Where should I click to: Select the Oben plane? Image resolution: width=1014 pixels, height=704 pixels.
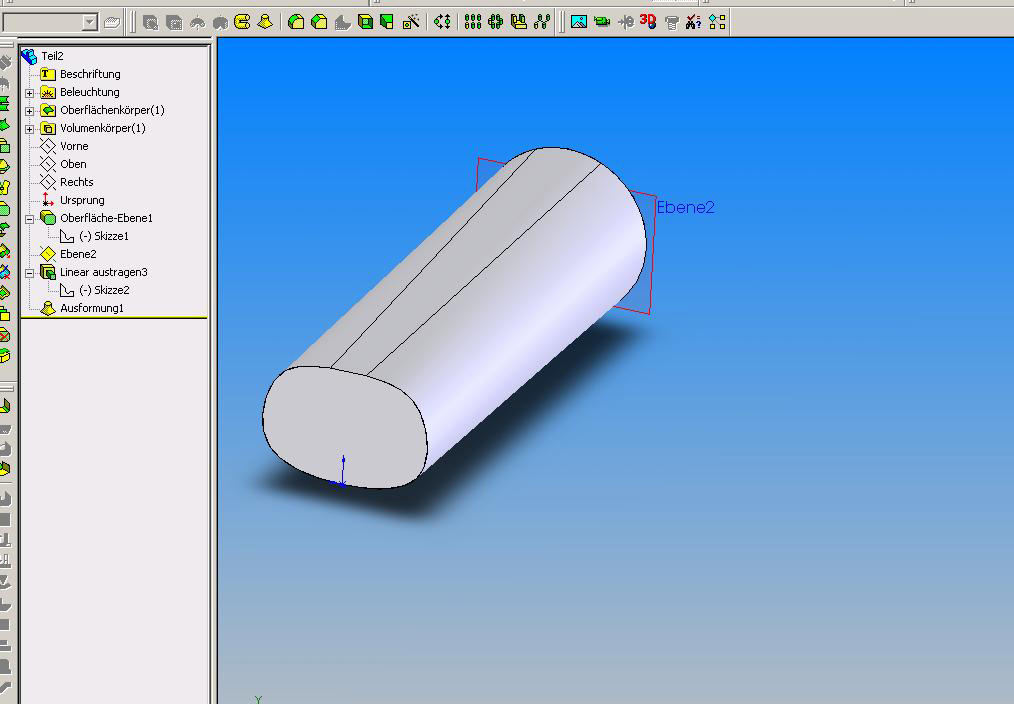pyautogui.click(x=72, y=164)
